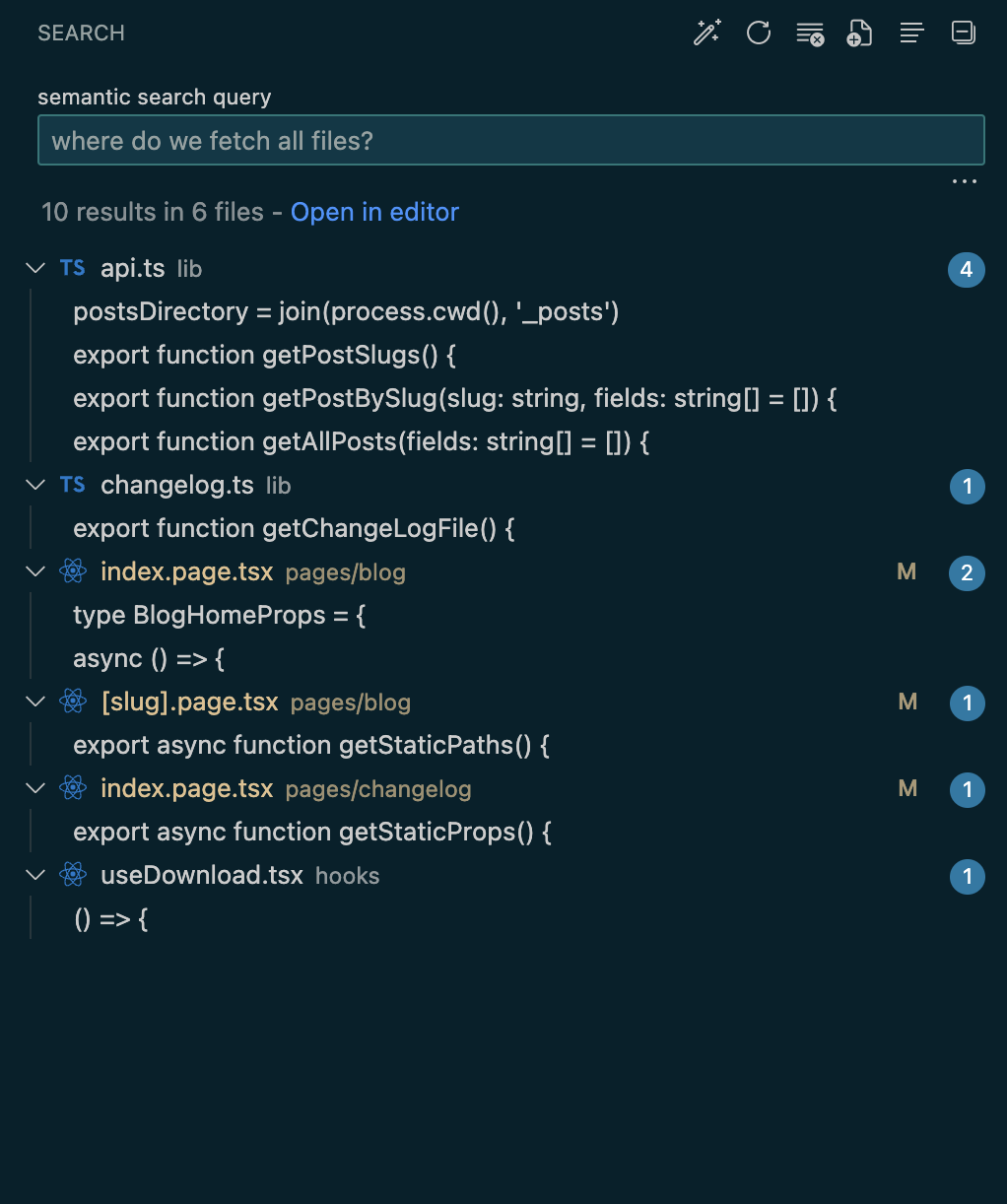This screenshot has width=1007, height=1204.
Task: Select the getChangeLogFile function result
Action: [x=294, y=528]
